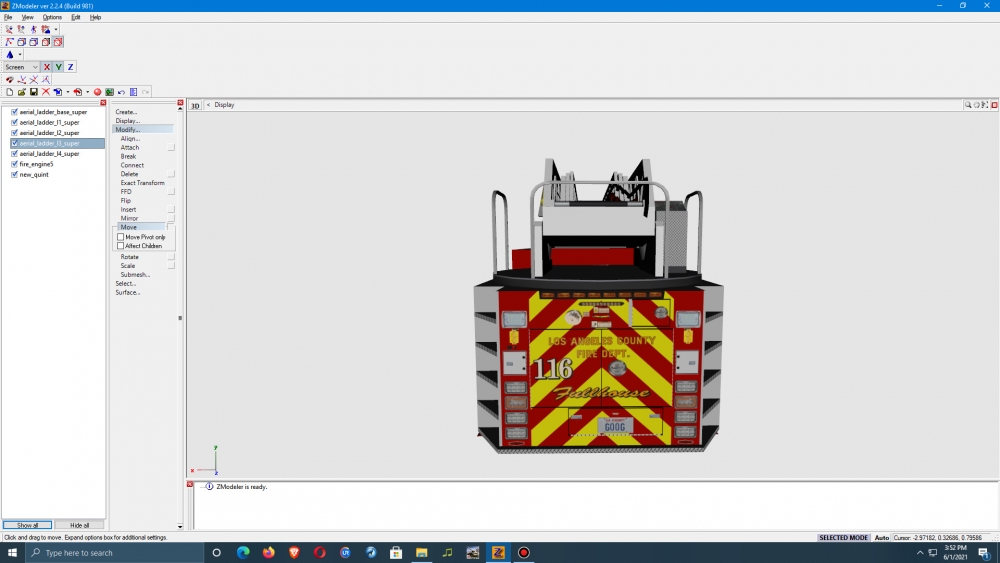Open dropdown arrow next to blue cone
The width and height of the screenshot is (1000, 563).
coord(20,55)
